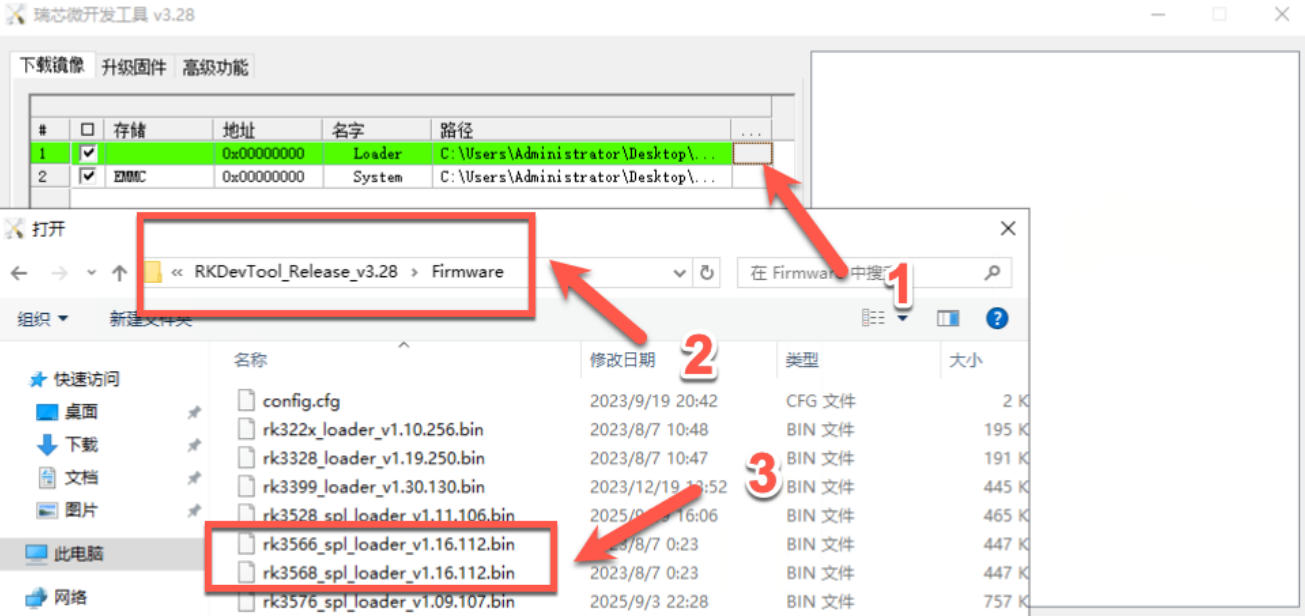Click the search magnifier icon
Viewport: 1305px width, 616px height.
click(x=992, y=272)
